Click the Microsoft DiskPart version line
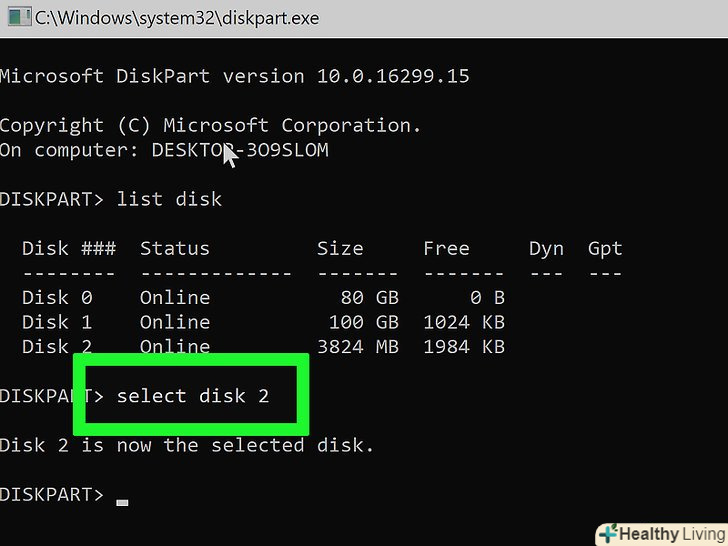This screenshot has height=546, width=728. pos(234,76)
